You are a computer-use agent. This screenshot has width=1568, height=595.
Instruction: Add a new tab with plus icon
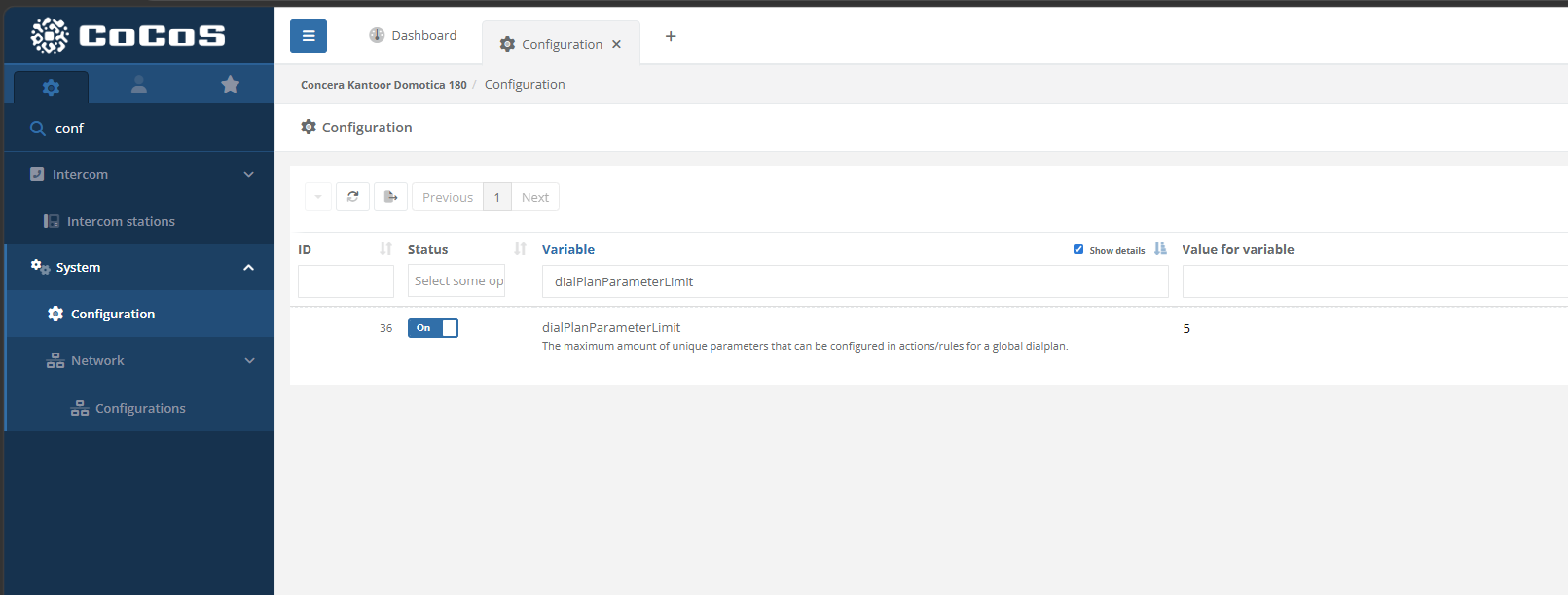pyautogui.click(x=671, y=36)
